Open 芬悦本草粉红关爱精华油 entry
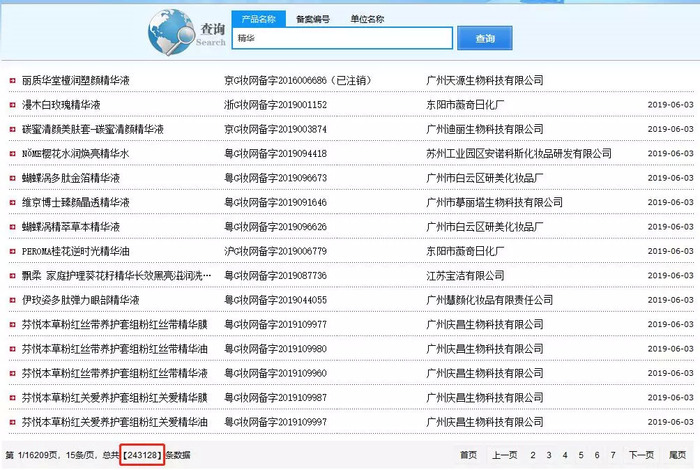Screen dimensions: 700x470 tap(115, 422)
